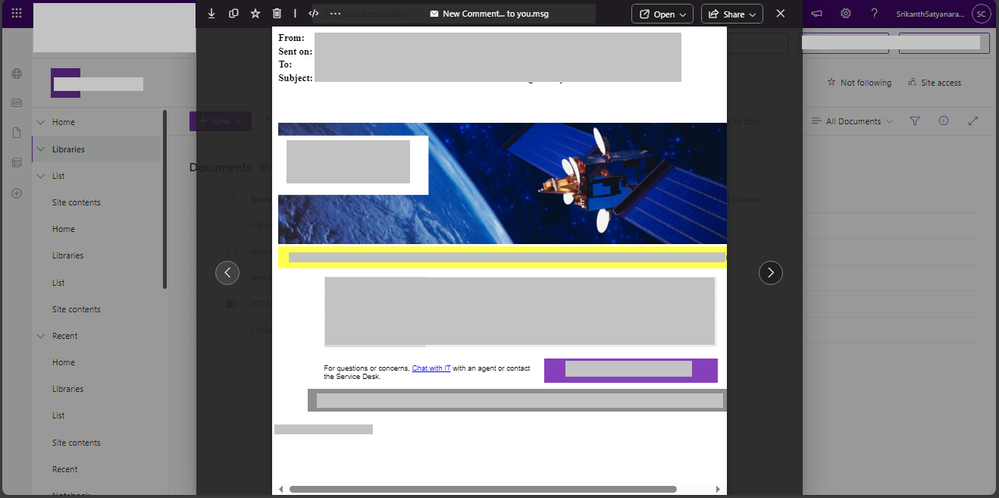Open the details info pane icon
The width and height of the screenshot is (999, 498).
(x=944, y=121)
